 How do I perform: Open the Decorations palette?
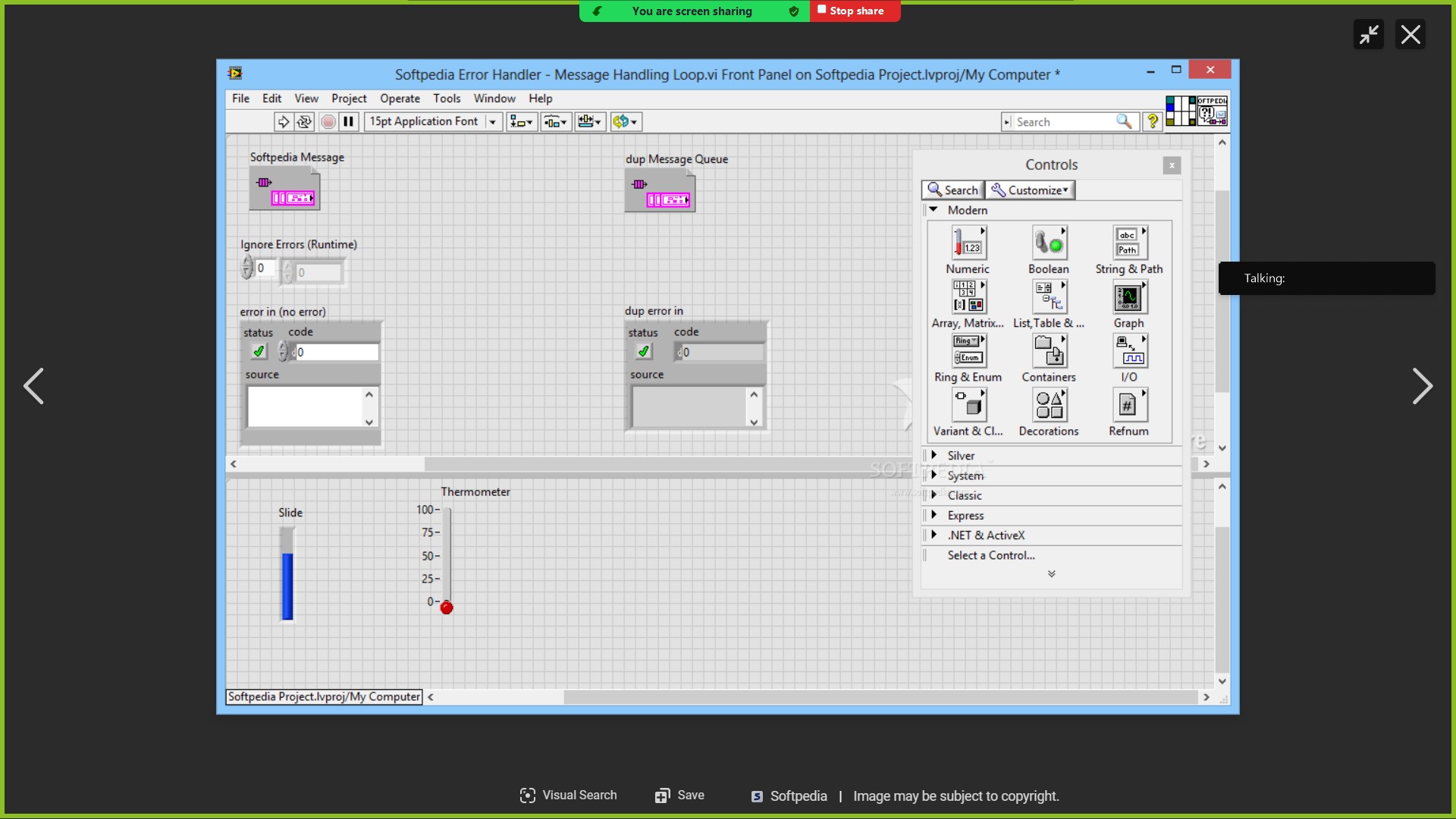pyautogui.click(x=1049, y=406)
